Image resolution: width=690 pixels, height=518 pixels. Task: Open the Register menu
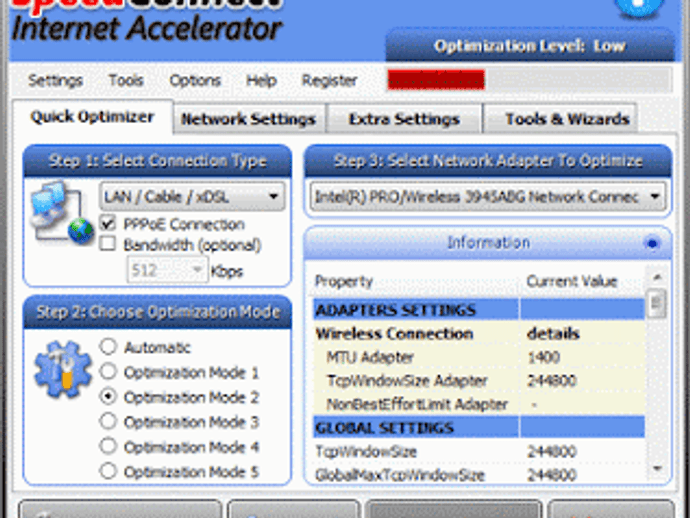coord(329,81)
